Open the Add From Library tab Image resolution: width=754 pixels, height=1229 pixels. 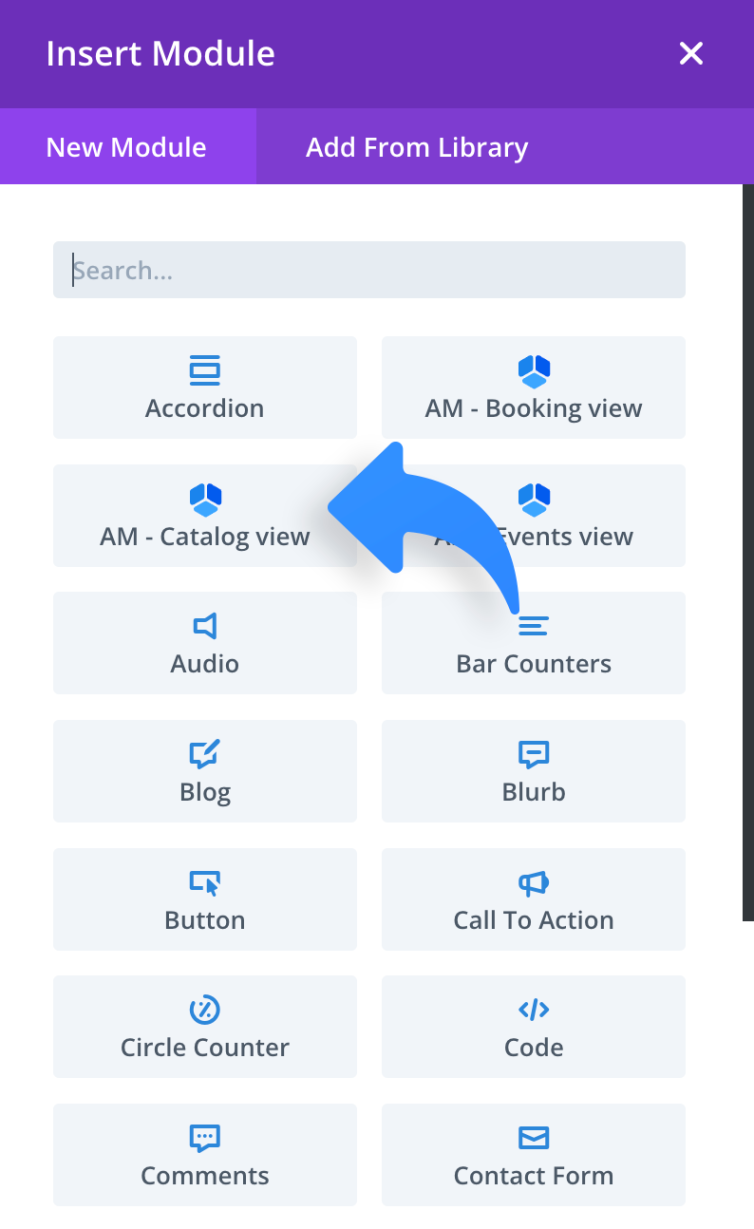point(417,147)
